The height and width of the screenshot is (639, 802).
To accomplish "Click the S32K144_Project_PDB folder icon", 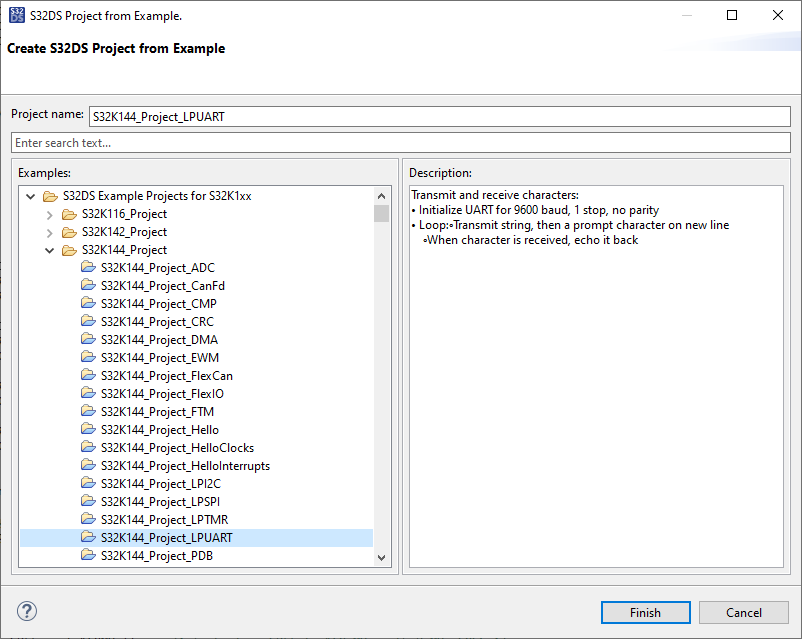I will click(x=88, y=556).
